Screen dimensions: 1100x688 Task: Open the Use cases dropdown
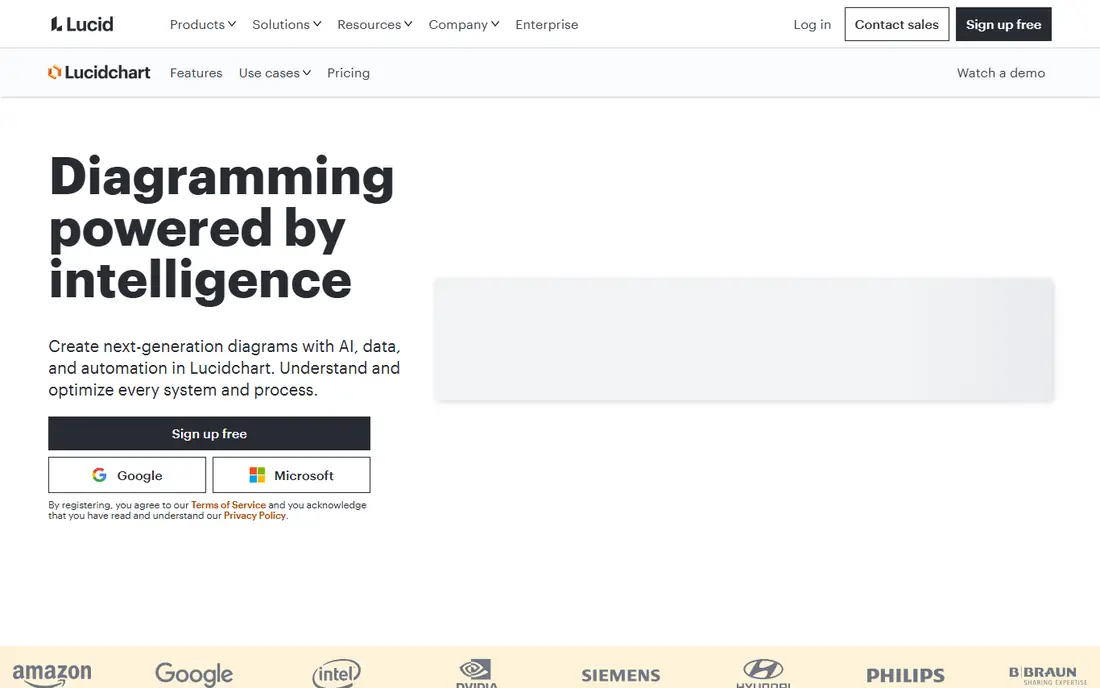pos(274,73)
